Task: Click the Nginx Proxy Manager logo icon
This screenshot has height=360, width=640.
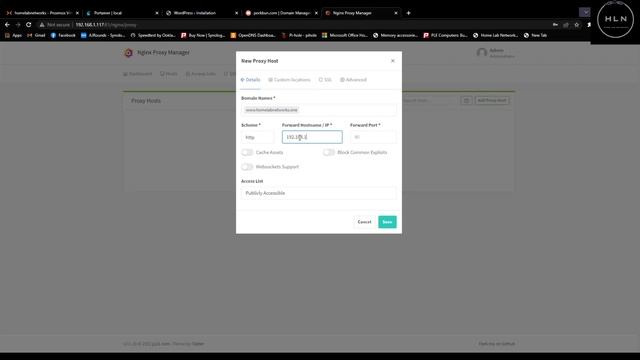Action: (x=129, y=53)
